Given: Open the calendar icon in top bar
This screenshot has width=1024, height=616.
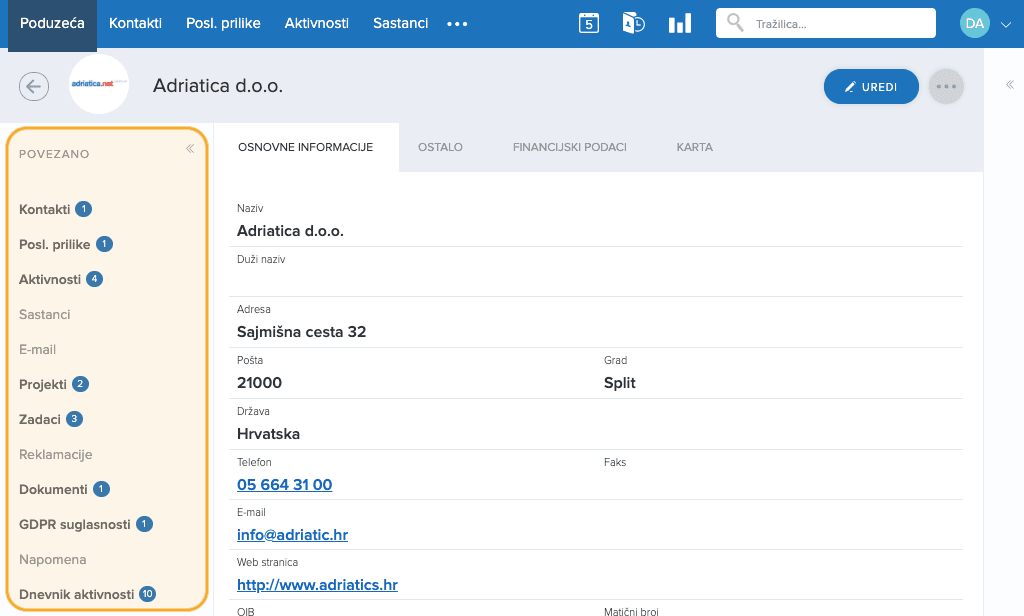Looking at the screenshot, I should click(588, 24).
